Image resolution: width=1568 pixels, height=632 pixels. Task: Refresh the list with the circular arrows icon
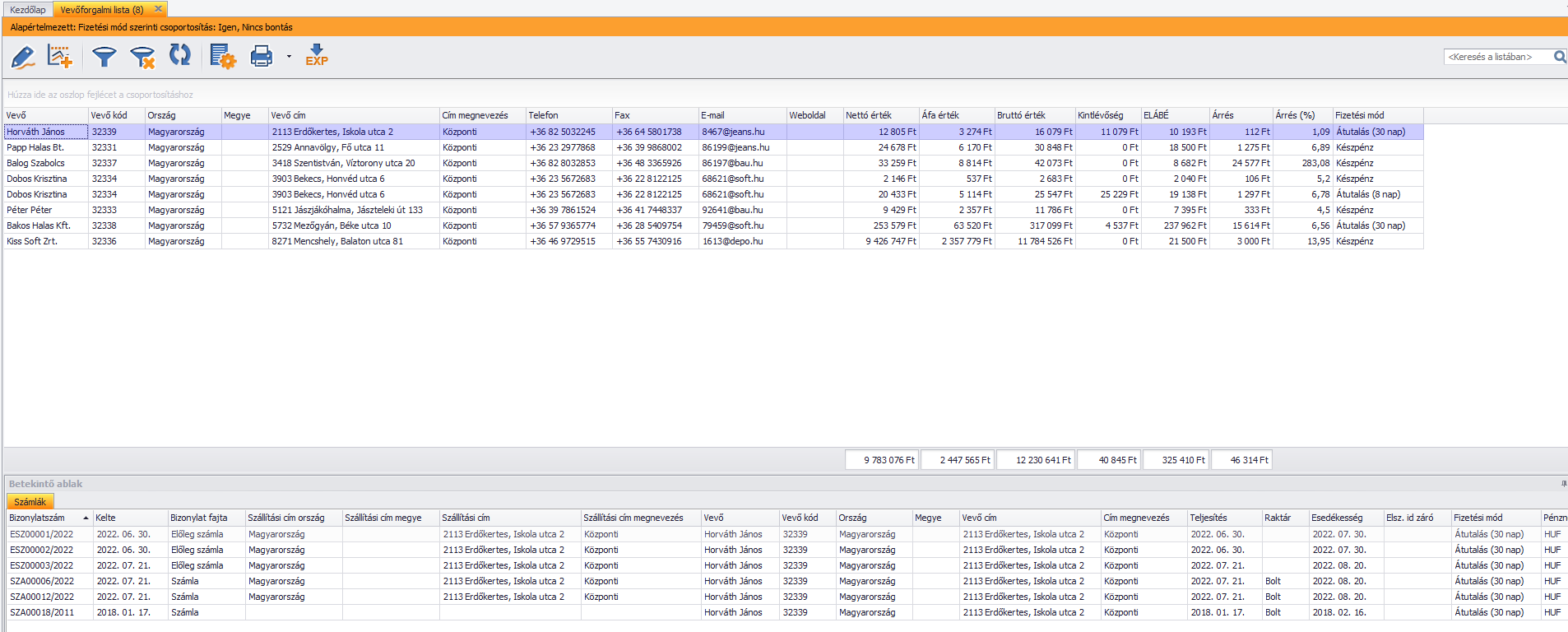click(x=180, y=55)
